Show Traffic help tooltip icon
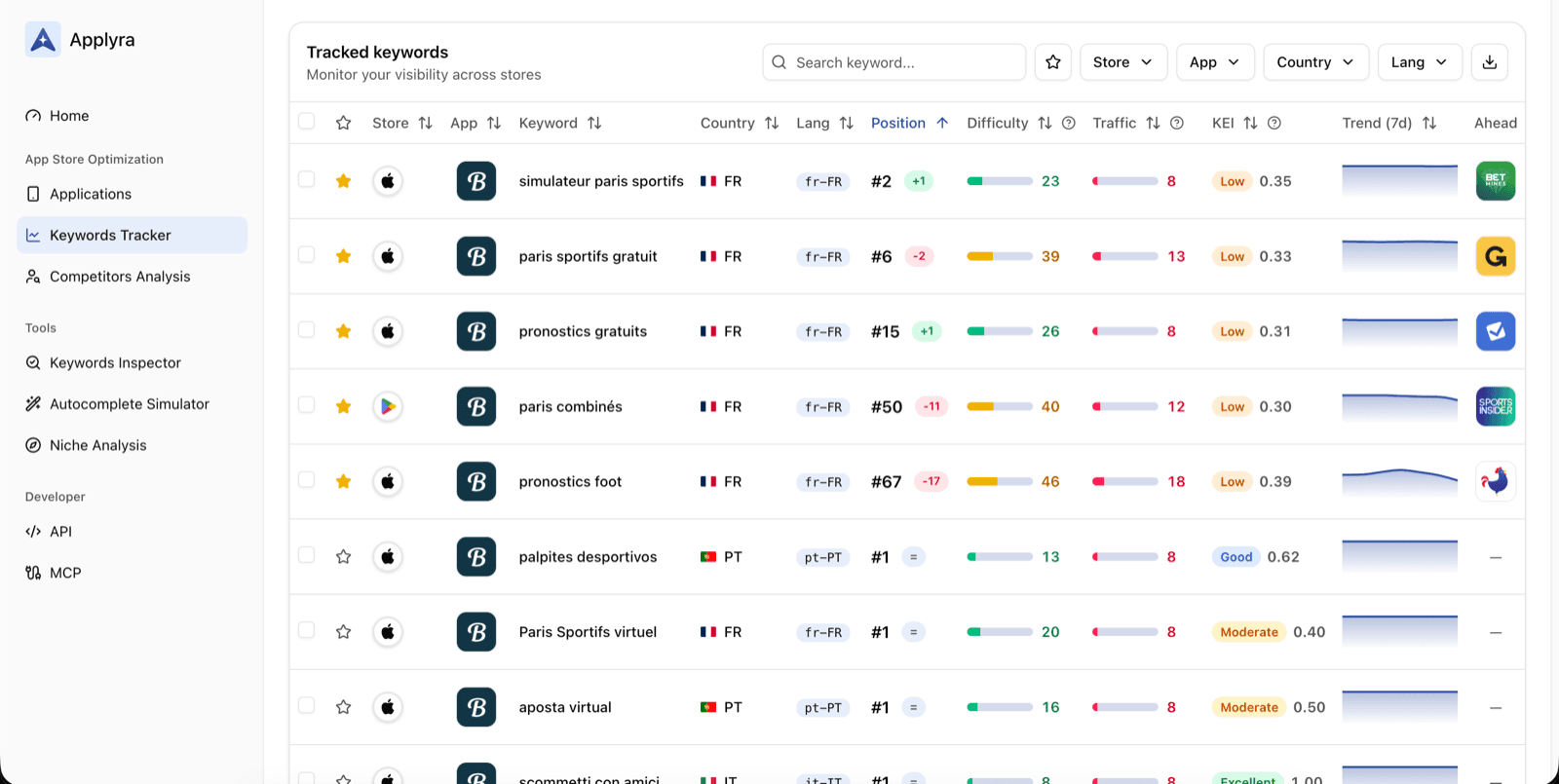Screen dimensions: 1559x784 pyautogui.click(x=1177, y=123)
